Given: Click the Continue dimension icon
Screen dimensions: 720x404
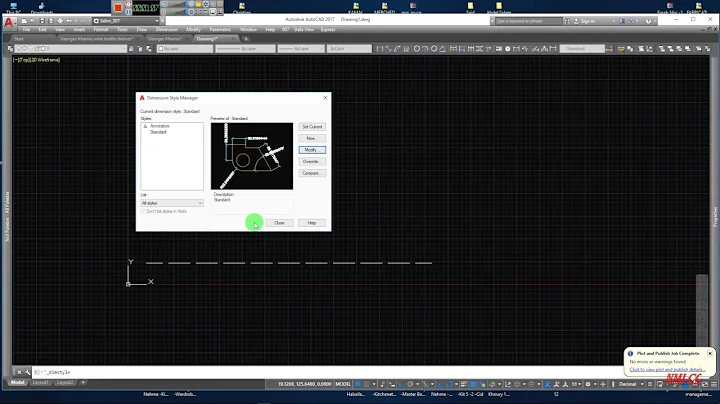Looking at the screenshot, I should pos(471,49).
